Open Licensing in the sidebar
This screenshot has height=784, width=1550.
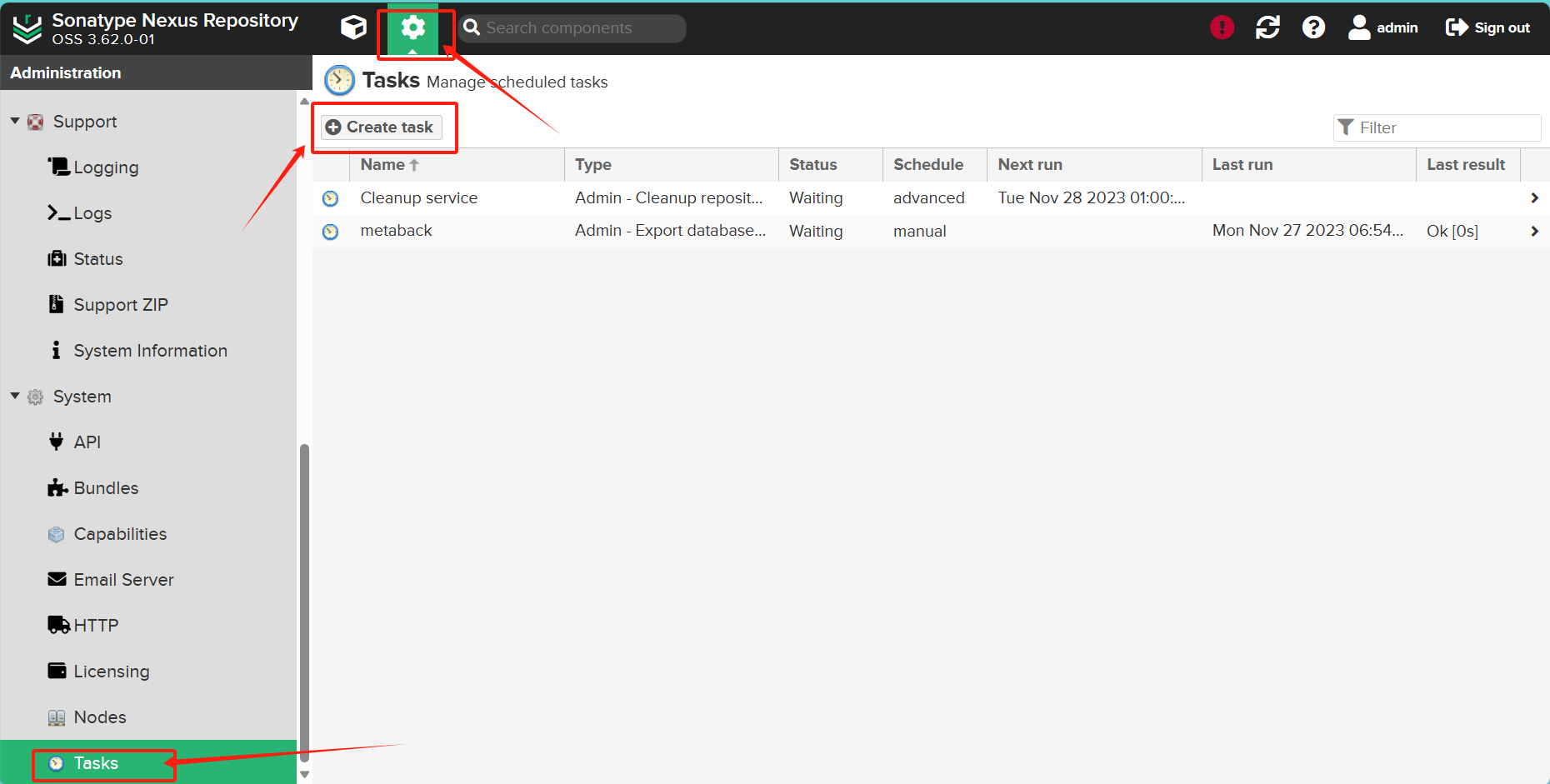coord(112,672)
